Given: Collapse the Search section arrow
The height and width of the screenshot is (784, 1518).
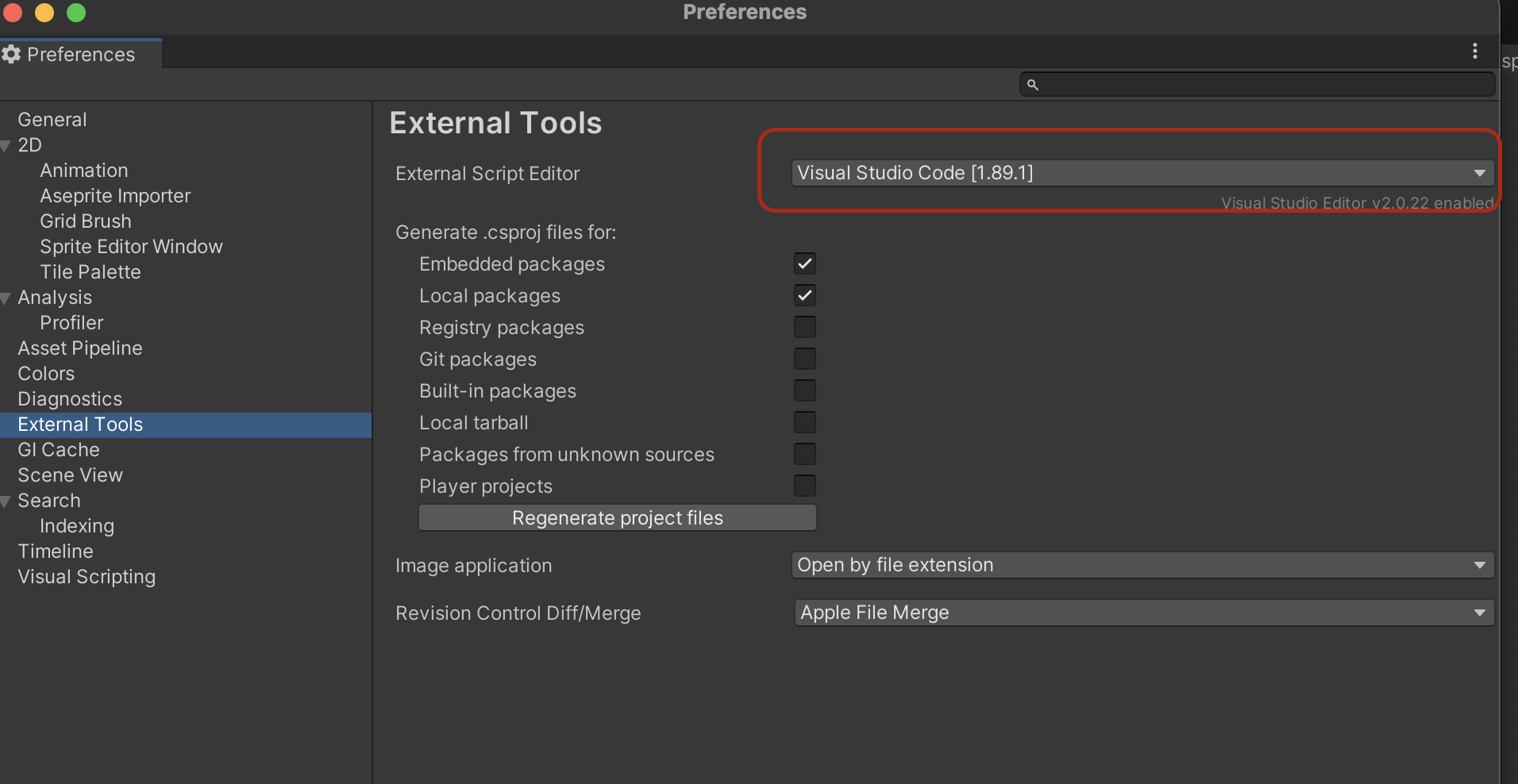Looking at the screenshot, I should [x=6, y=502].
